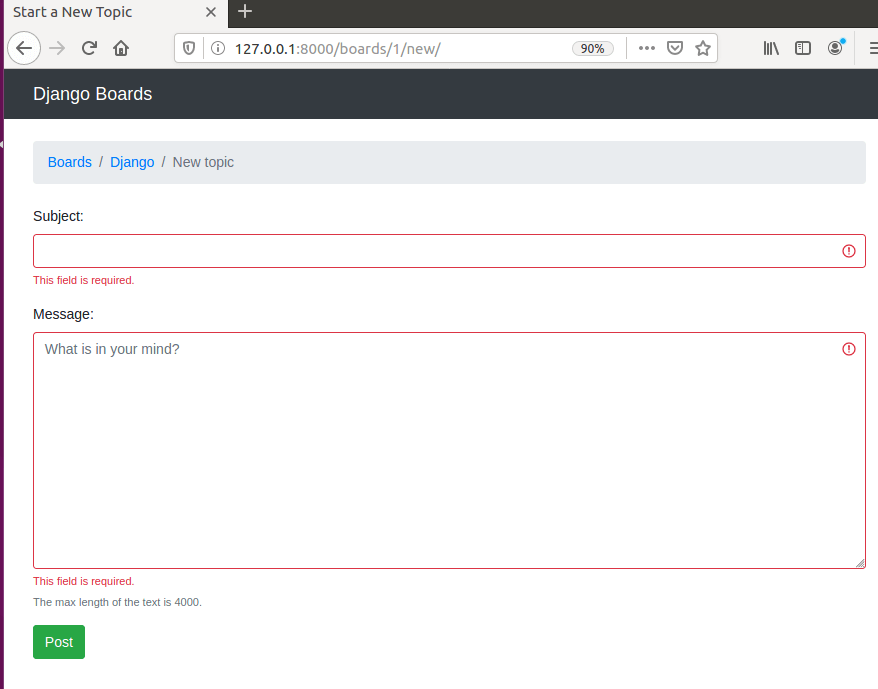
Task: Reload the current page
Action: pyautogui.click(x=89, y=49)
